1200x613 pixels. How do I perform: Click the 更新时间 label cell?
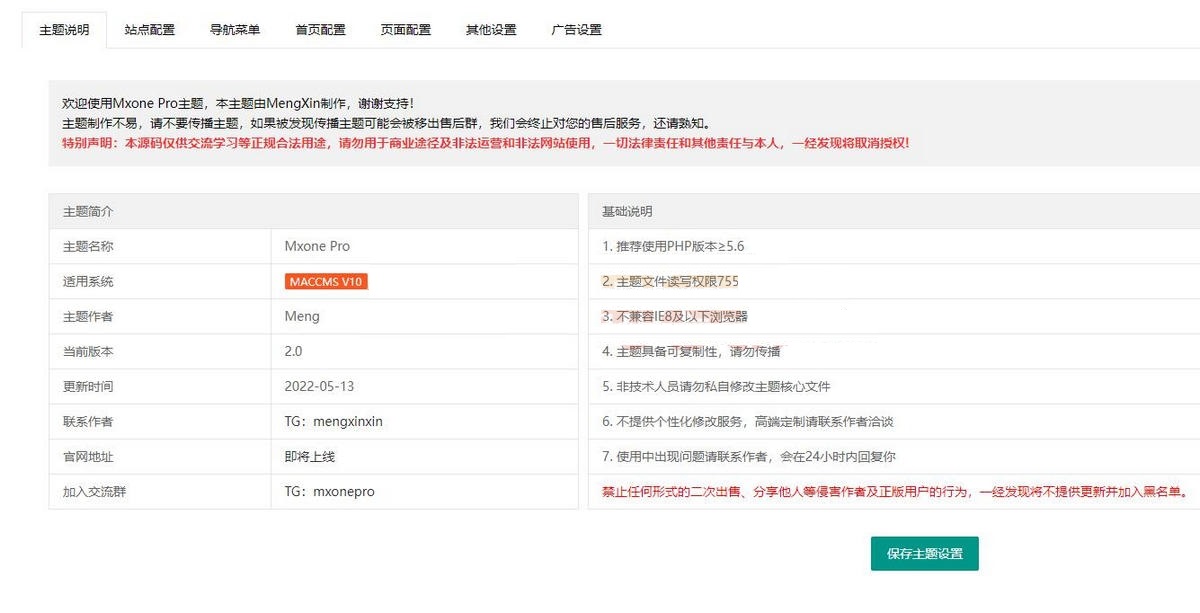(160, 386)
